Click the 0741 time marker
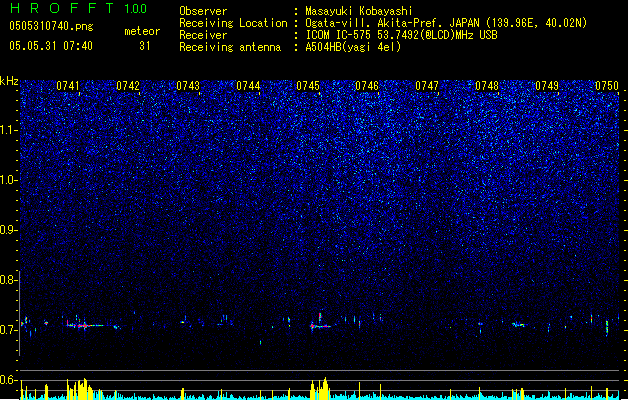Viewport: 629px width, 400px height. [x=68, y=86]
